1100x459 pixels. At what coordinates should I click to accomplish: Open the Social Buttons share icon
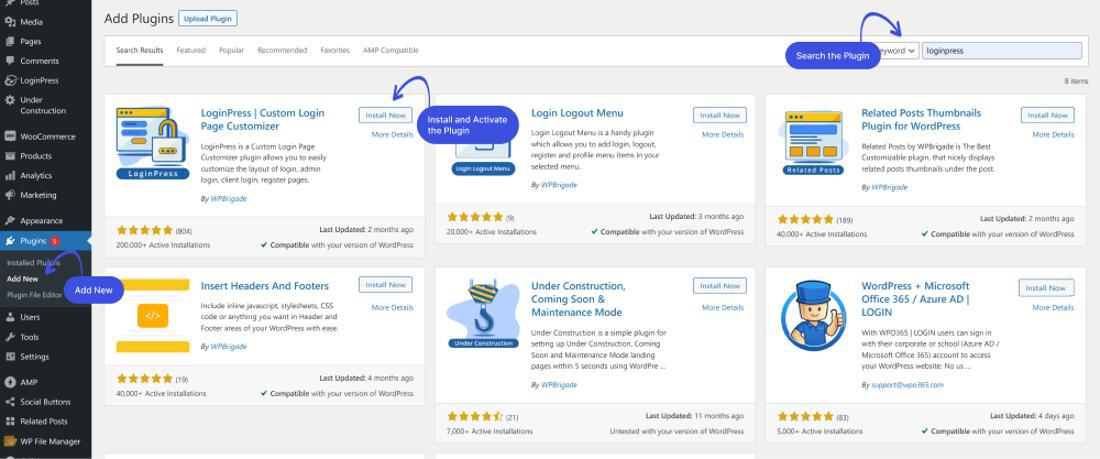point(10,402)
